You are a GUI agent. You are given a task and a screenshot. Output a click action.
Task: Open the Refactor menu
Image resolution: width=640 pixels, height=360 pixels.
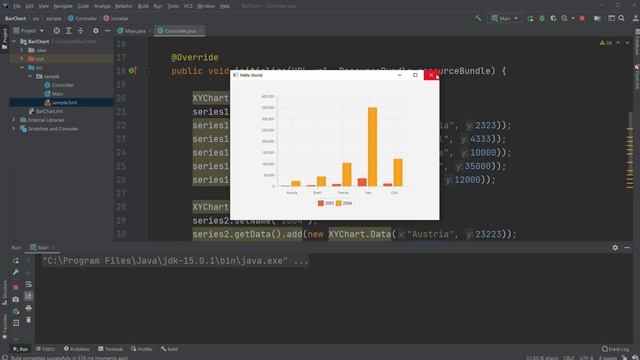(x=124, y=6)
